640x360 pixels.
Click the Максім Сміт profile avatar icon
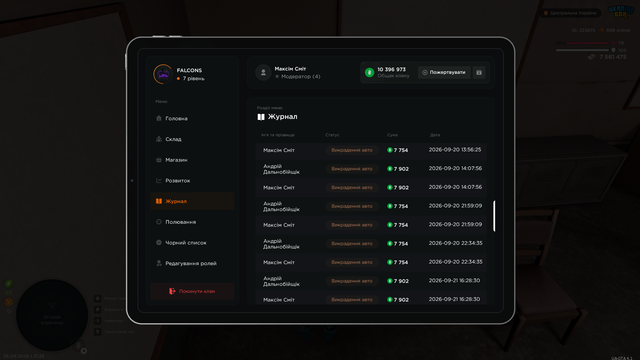point(263,73)
